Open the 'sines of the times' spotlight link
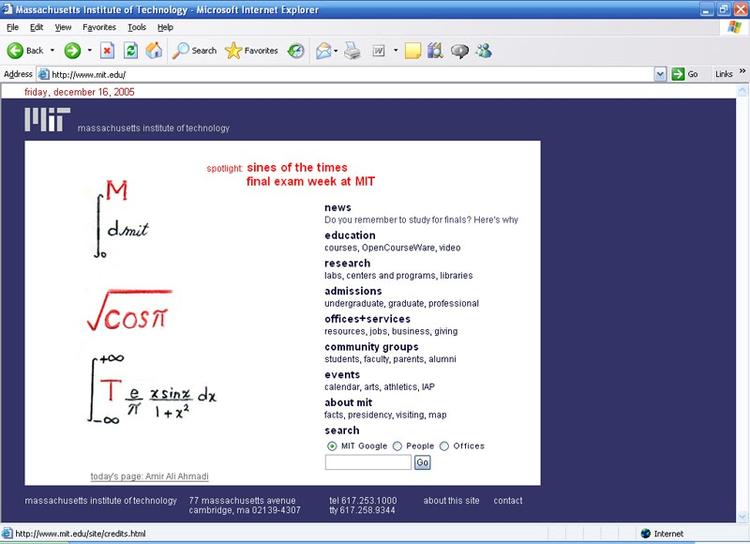The image size is (750, 544). coord(297,167)
